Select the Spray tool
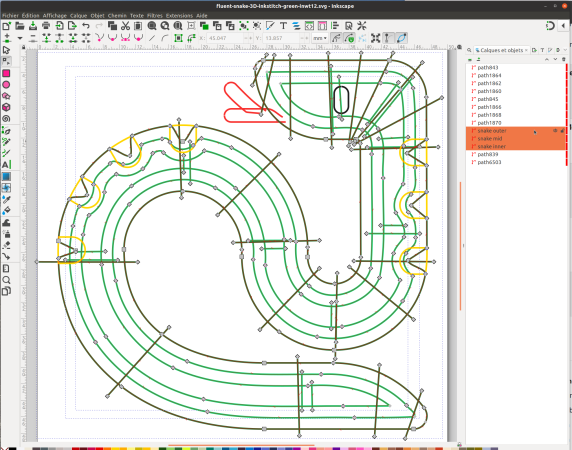This screenshot has width=572, height=450. [x=6, y=234]
